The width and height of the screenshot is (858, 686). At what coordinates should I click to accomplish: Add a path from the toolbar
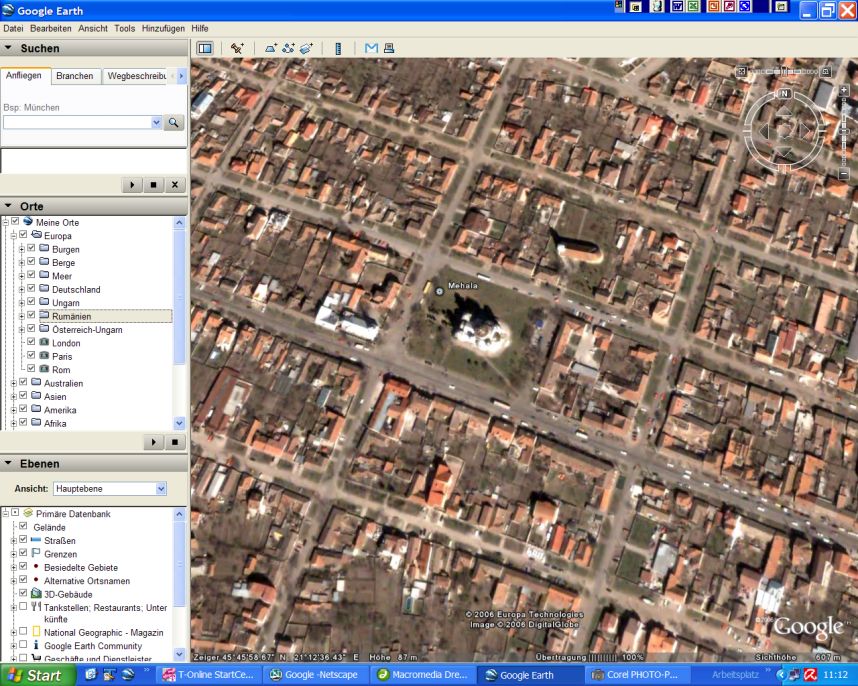(288, 48)
